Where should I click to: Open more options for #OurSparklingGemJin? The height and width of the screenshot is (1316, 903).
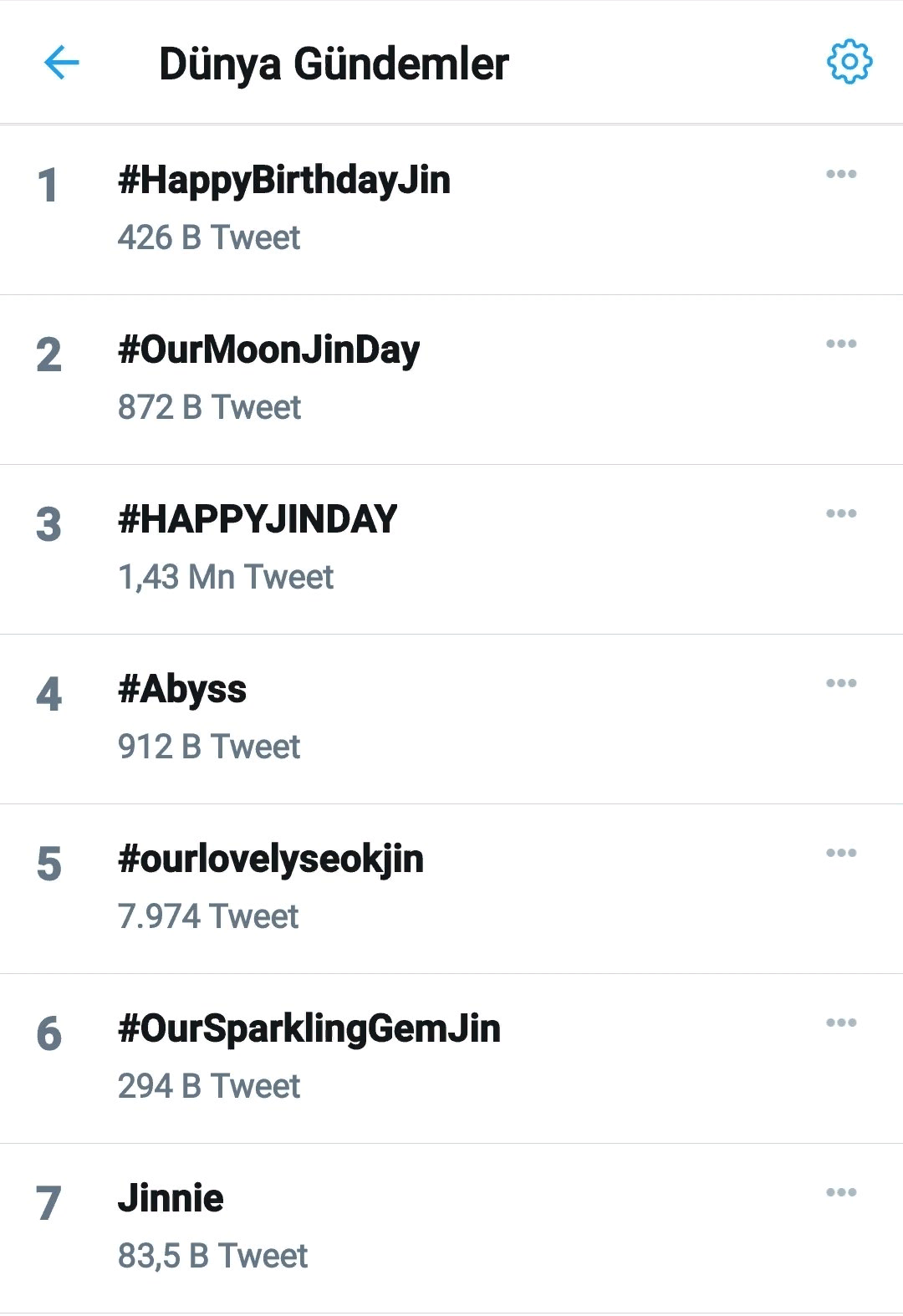(x=840, y=1023)
